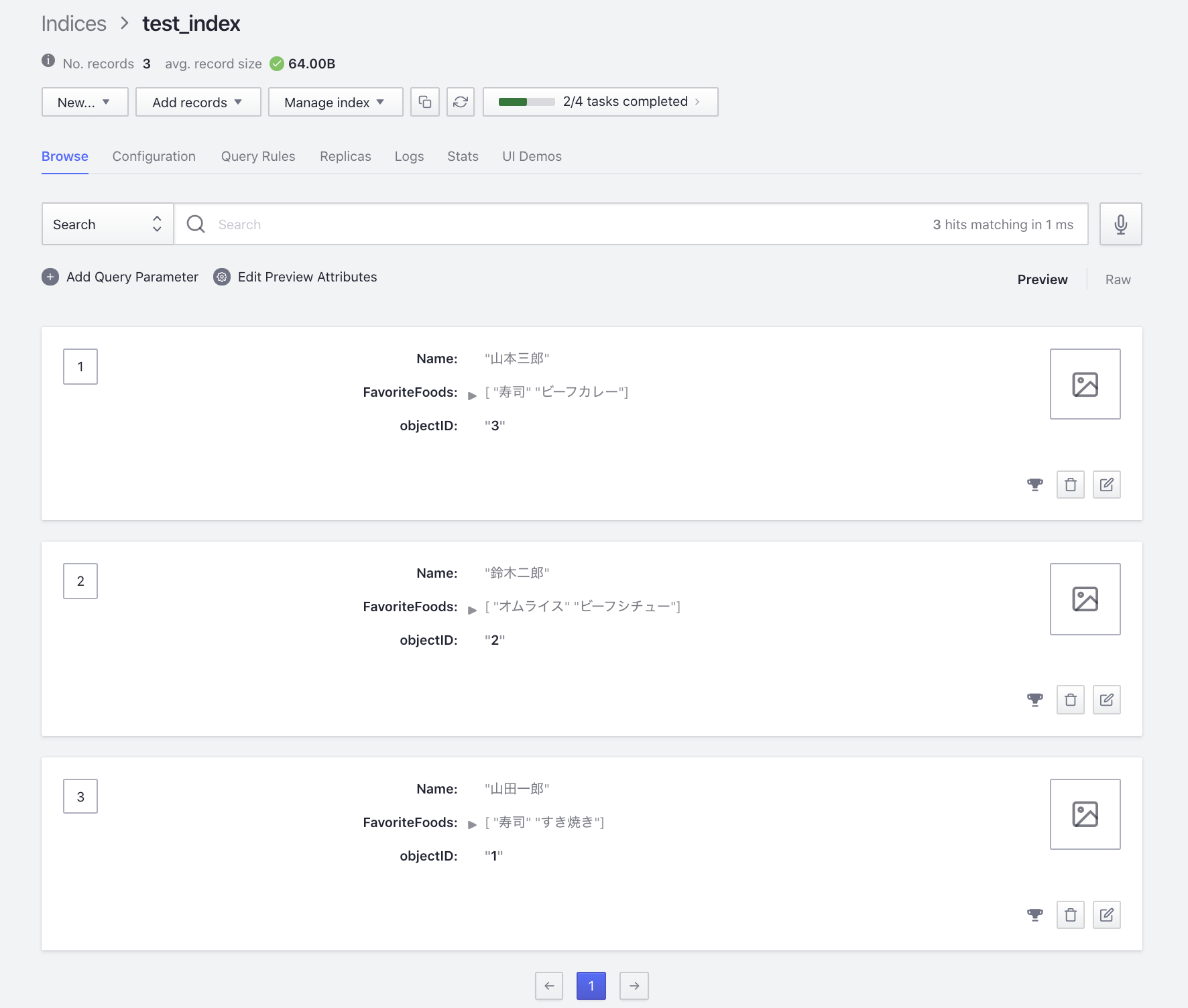The width and height of the screenshot is (1188, 1008).
Task: Promote record 3 using the trophy icon
Action: [x=1035, y=914]
